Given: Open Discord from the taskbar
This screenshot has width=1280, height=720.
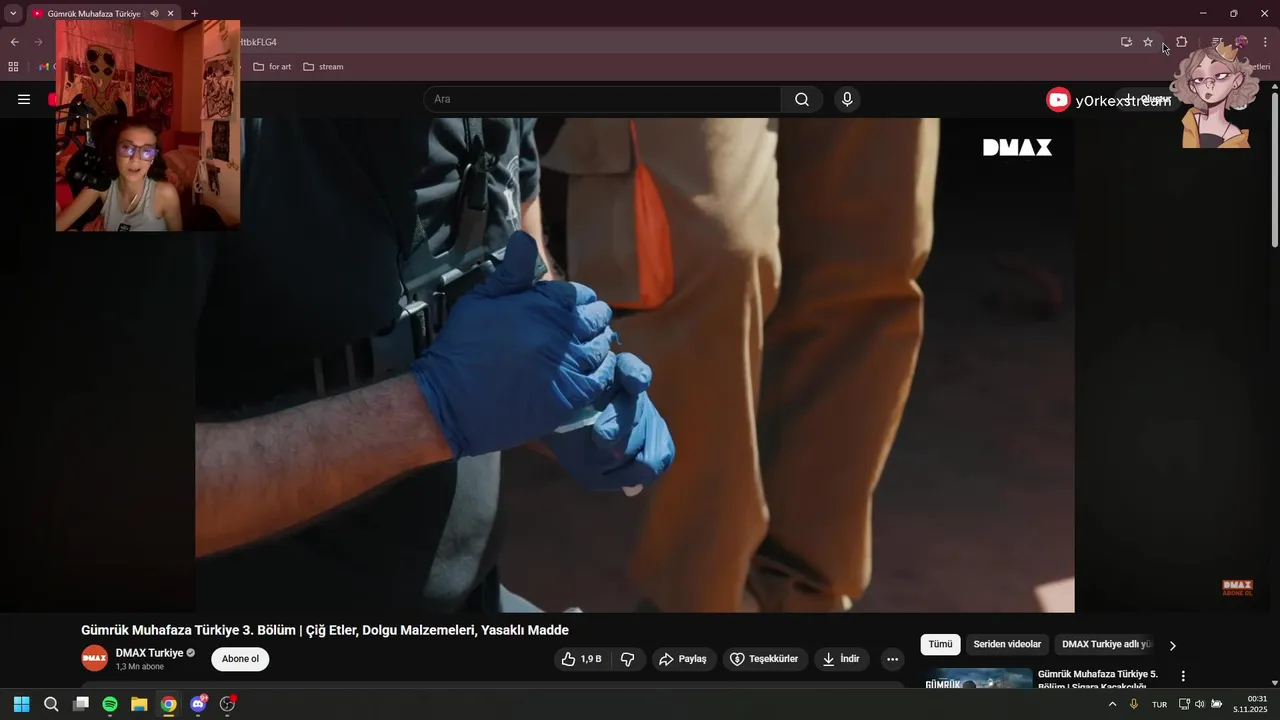Looking at the screenshot, I should [x=198, y=704].
